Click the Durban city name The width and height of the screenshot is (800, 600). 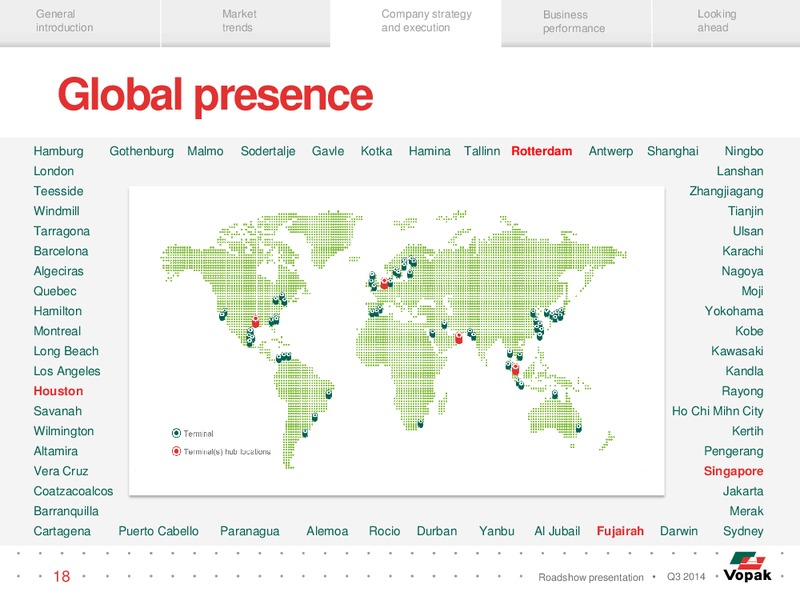tap(437, 531)
